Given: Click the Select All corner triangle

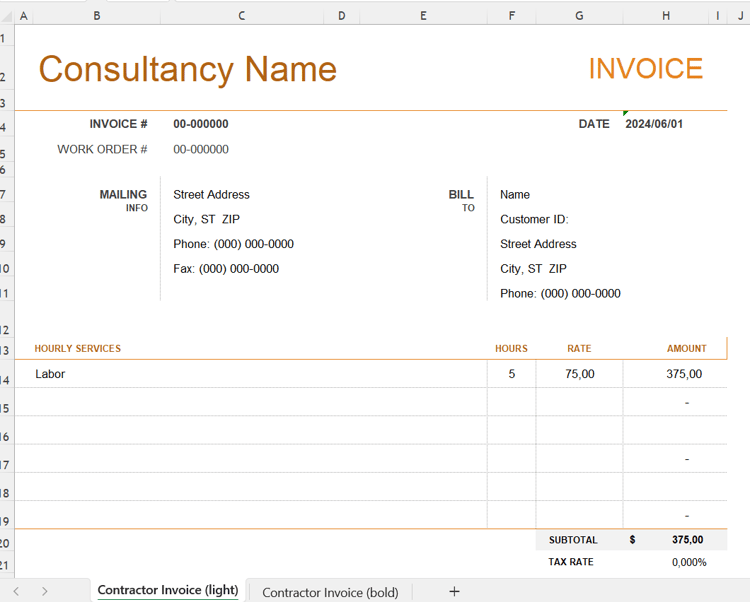Looking at the screenshot, I should (7, 16).
